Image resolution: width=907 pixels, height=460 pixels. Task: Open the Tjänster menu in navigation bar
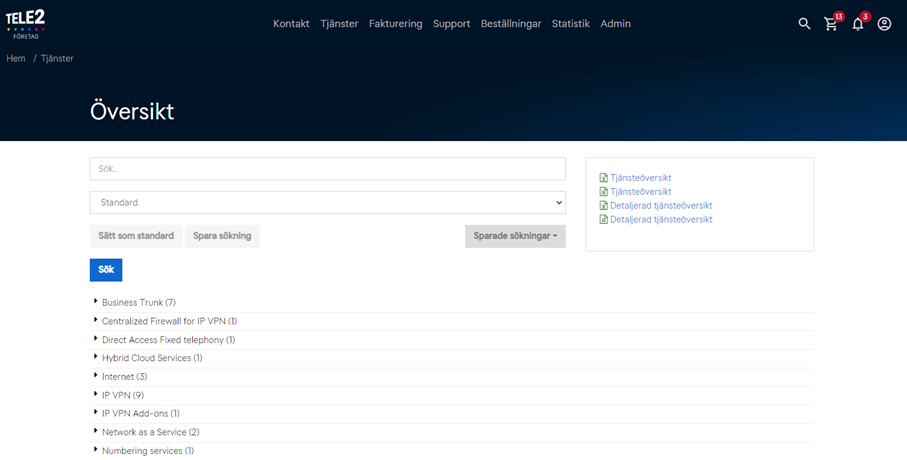click(x=340, y=24)
